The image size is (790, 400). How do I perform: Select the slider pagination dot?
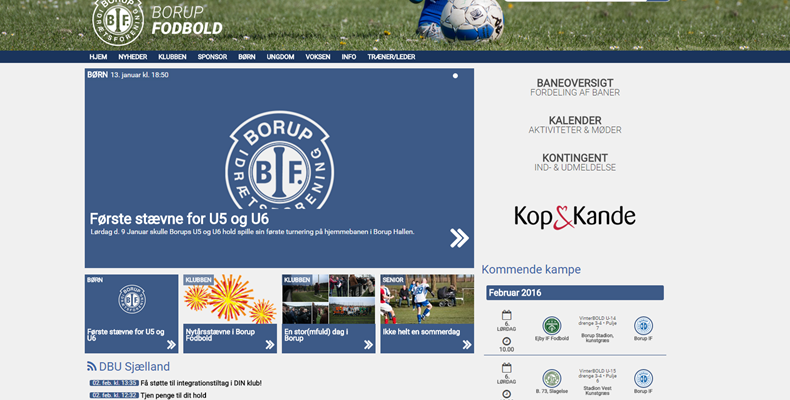(x=455, y=75)
